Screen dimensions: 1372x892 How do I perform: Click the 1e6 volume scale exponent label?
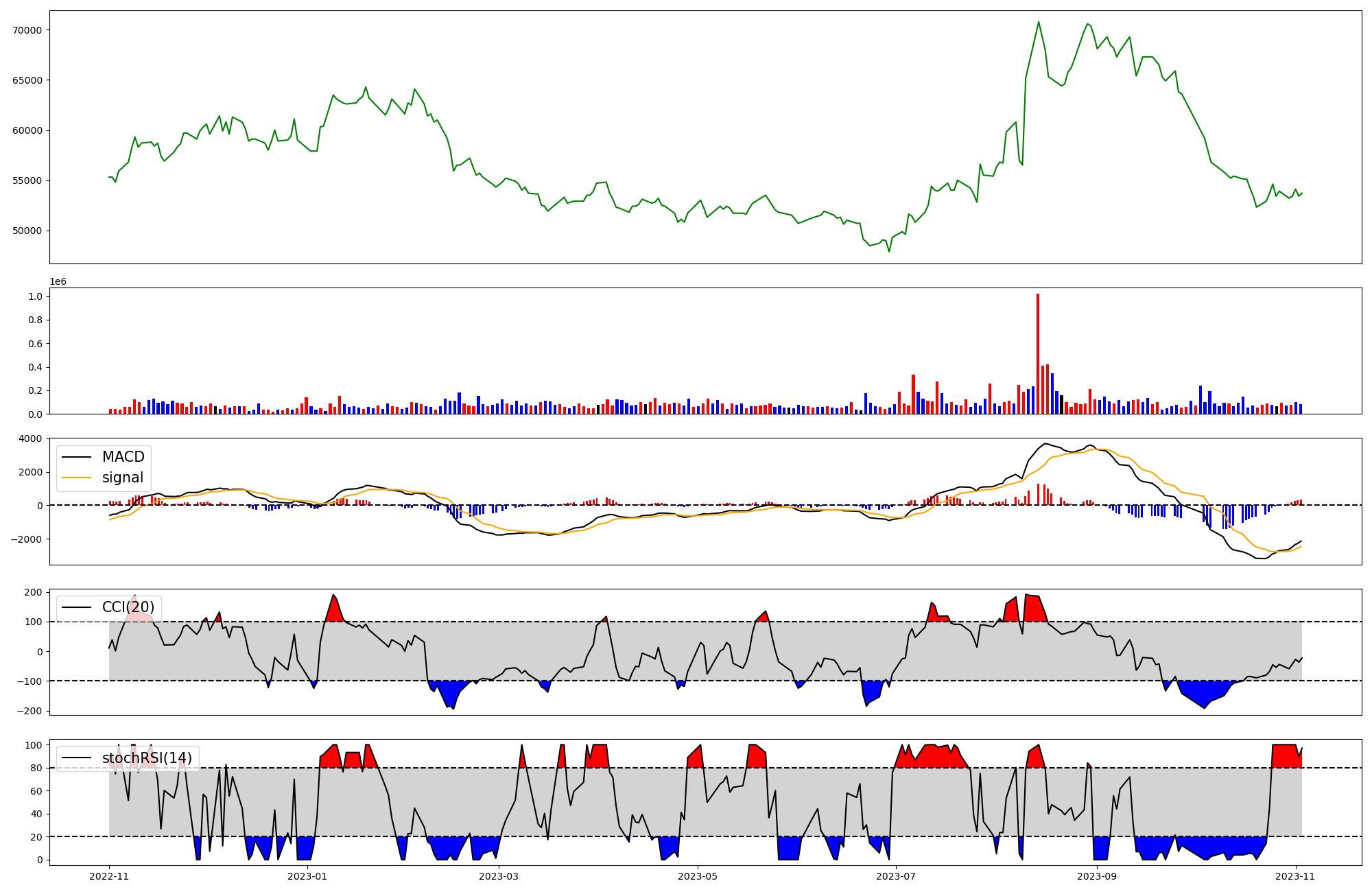click(x=58, y=282)
